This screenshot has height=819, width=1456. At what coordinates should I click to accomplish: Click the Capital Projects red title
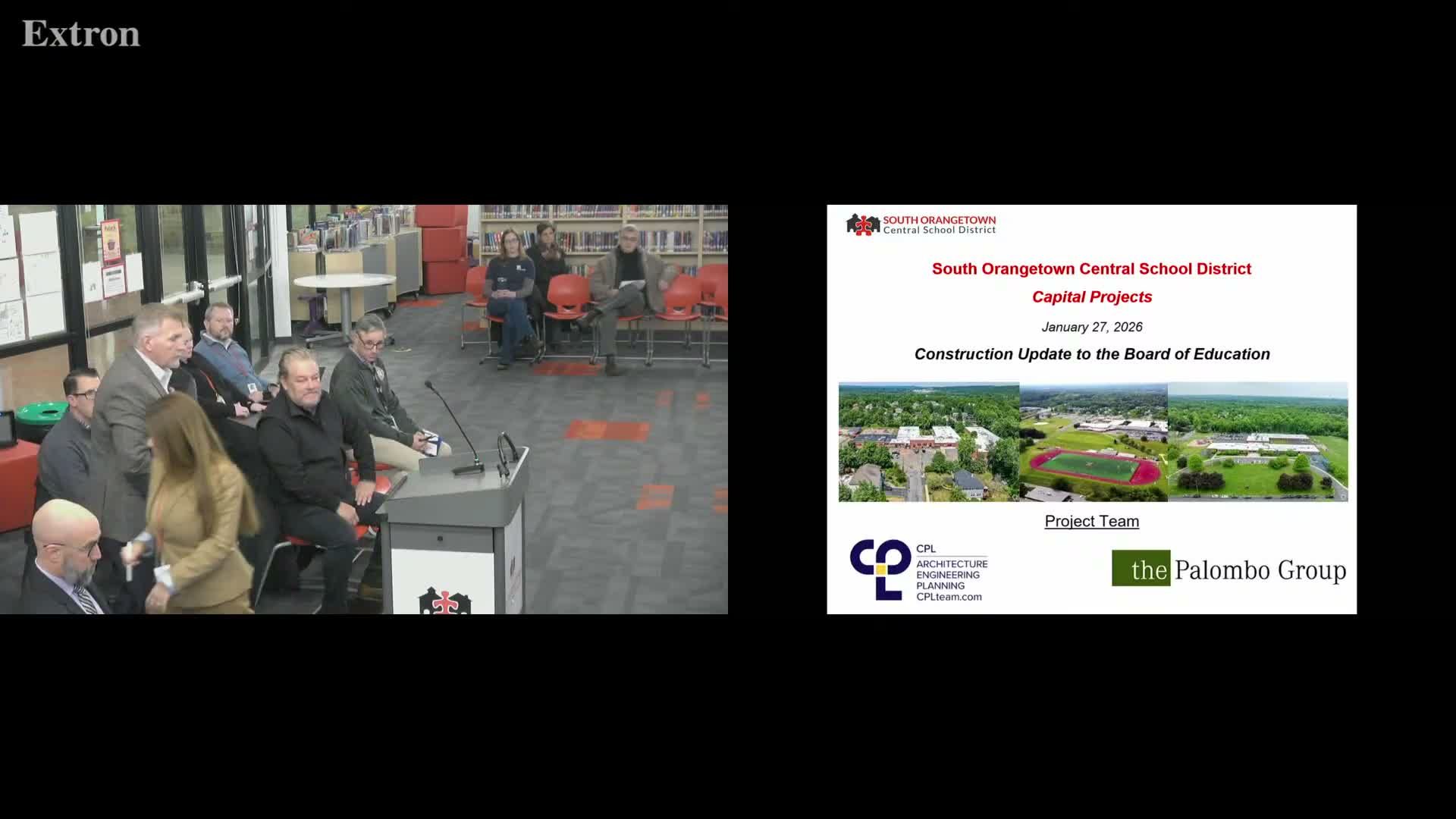[x=1091, y=297]
